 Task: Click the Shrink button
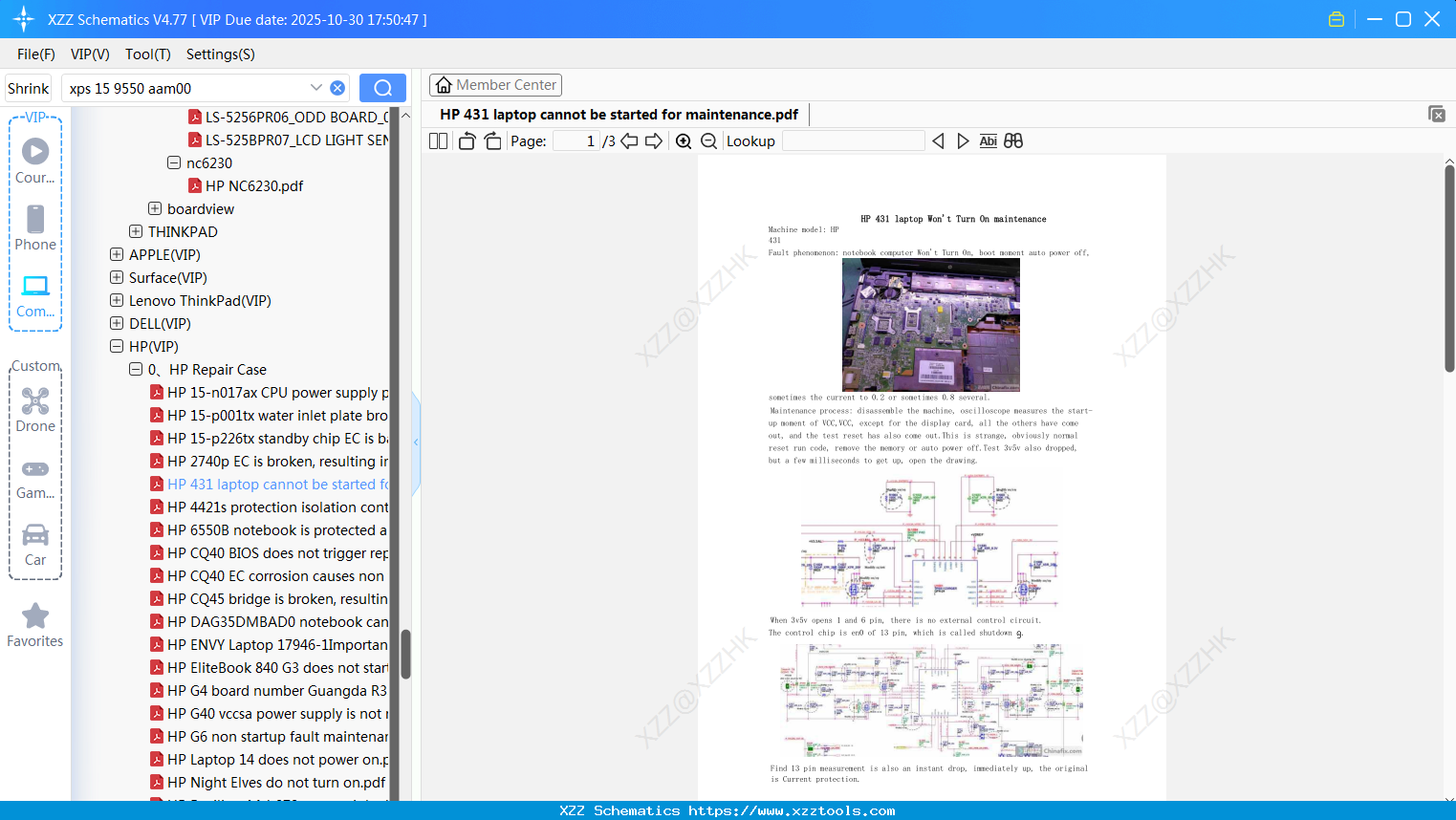click(x=29, y=88)
